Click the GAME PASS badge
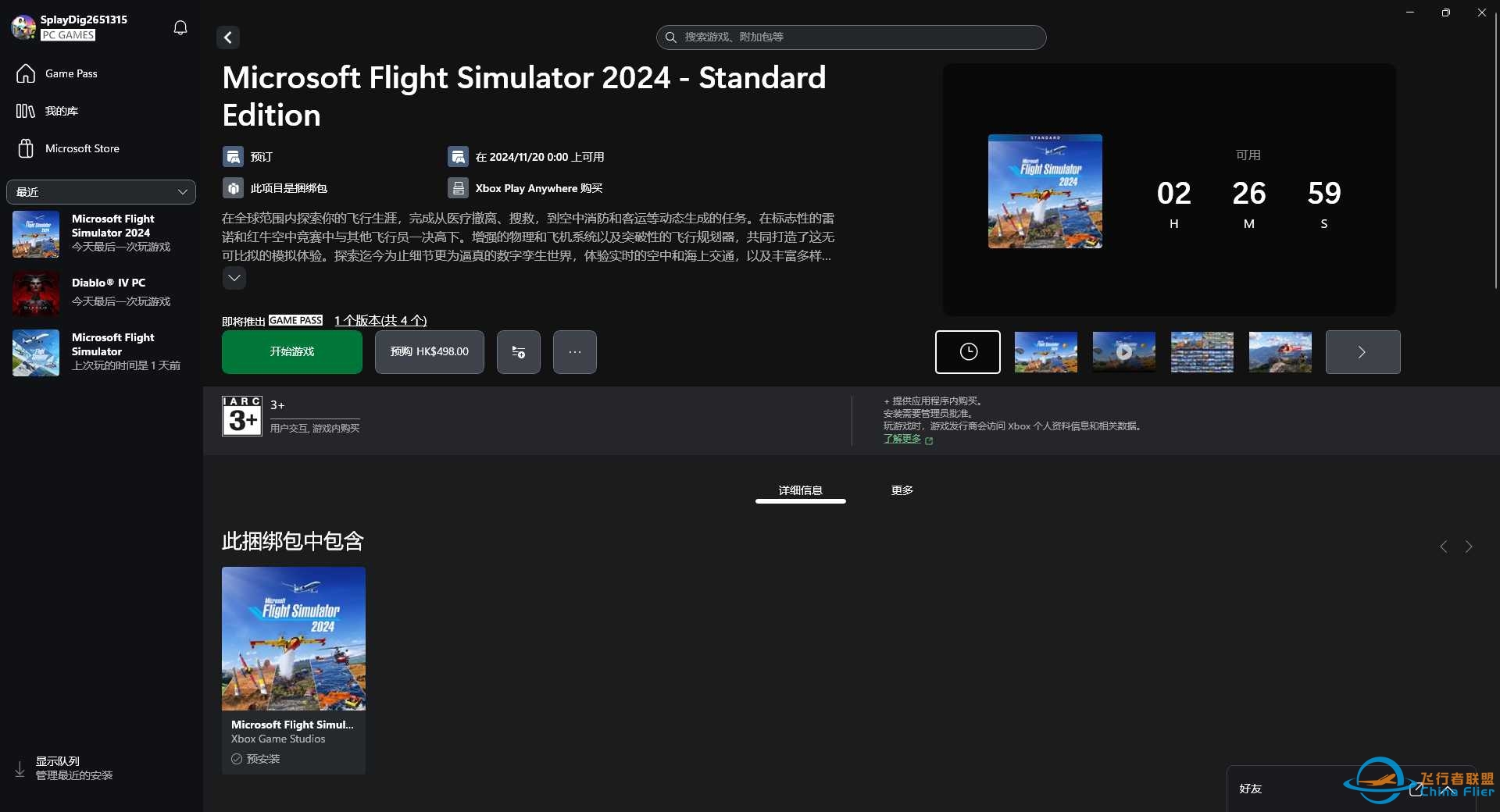This screenshot has height=812, width=1500. (x=295, y=320)
